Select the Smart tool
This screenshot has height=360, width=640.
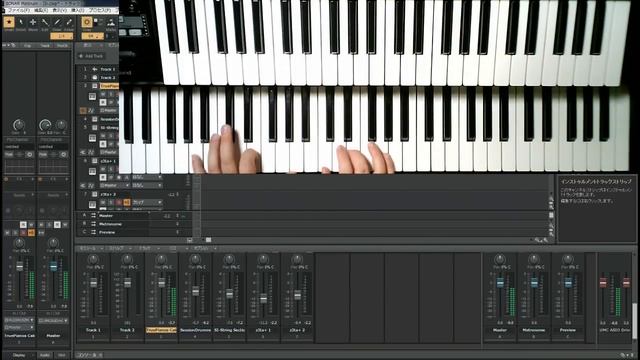[9, 22]
